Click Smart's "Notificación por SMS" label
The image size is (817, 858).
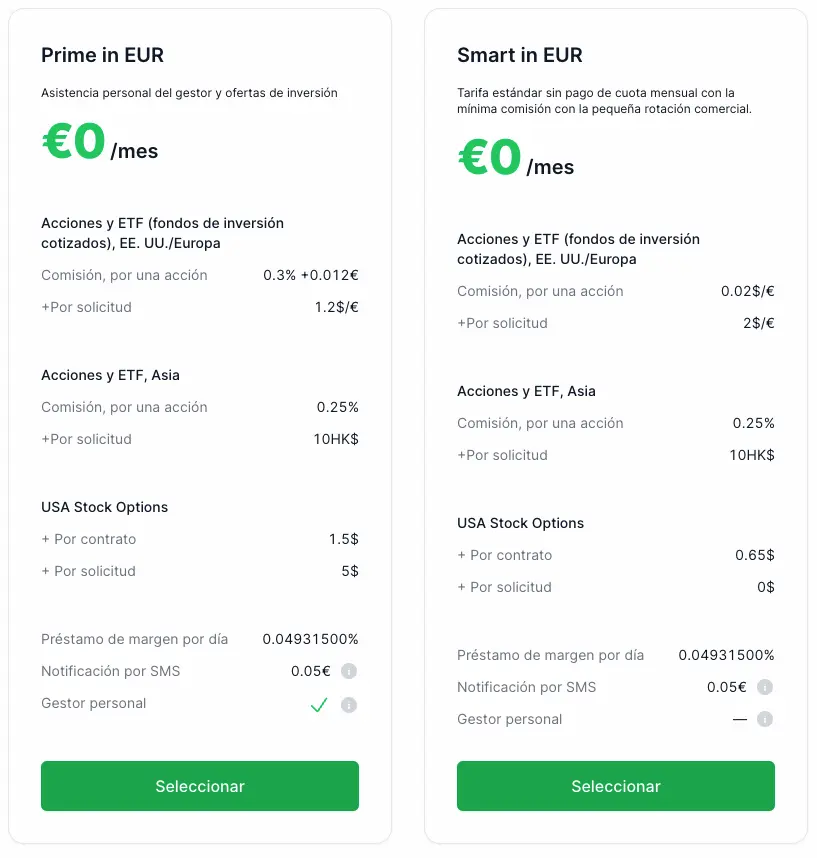(x=526, y=687)
